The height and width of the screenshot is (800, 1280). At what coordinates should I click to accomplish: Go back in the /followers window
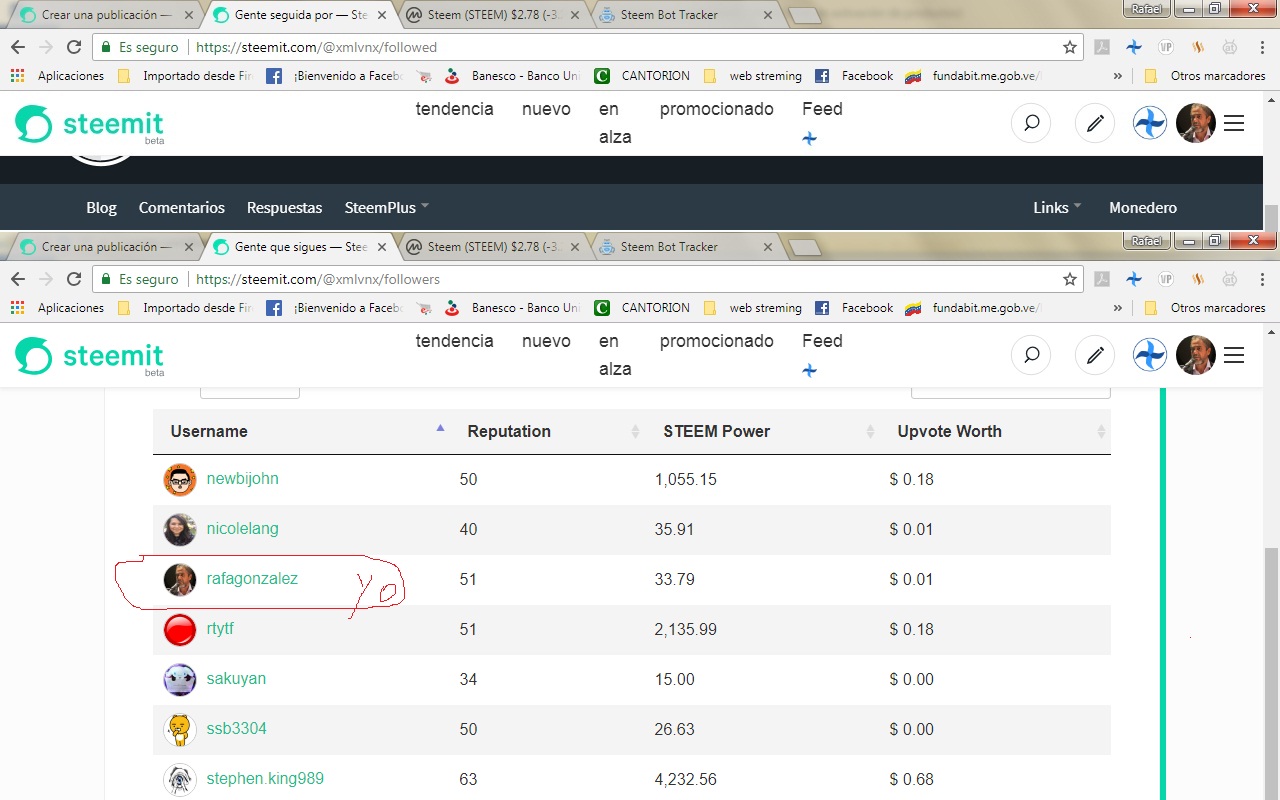pos(18,279)
